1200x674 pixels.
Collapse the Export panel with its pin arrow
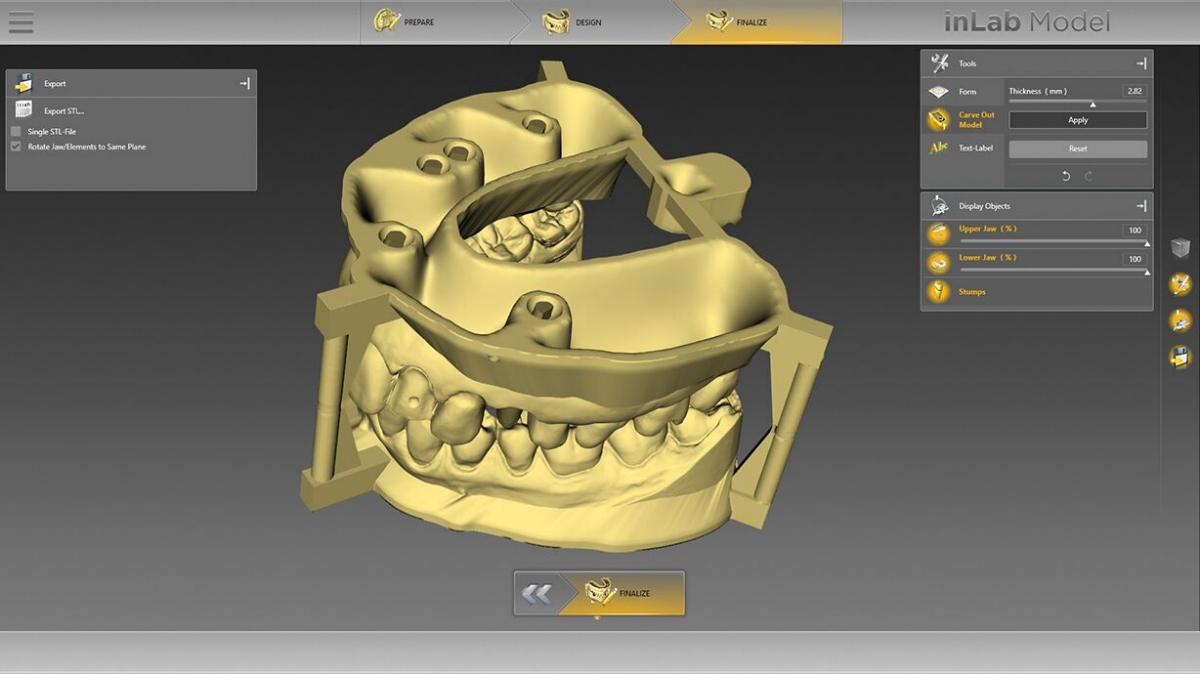[245, 84]
